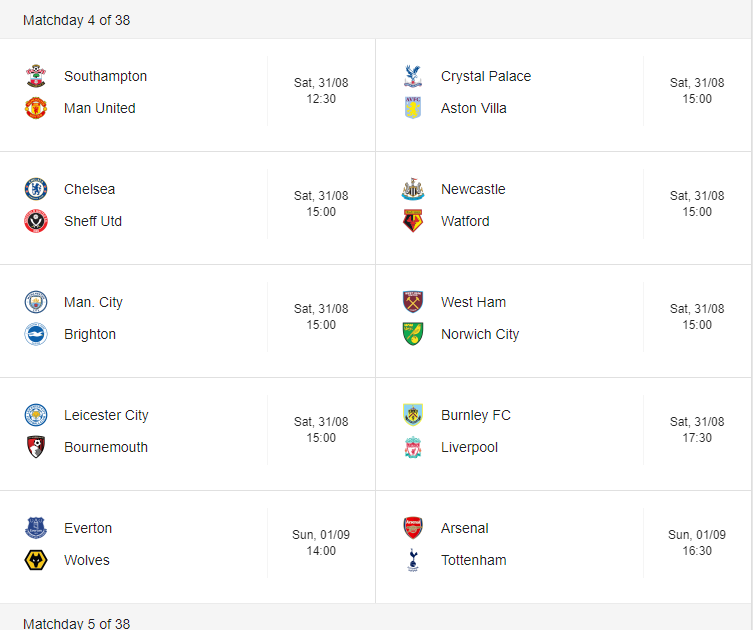The image size is (753, 630).
Task: Open the Newcastle team name link
Action: coord(473,189)
